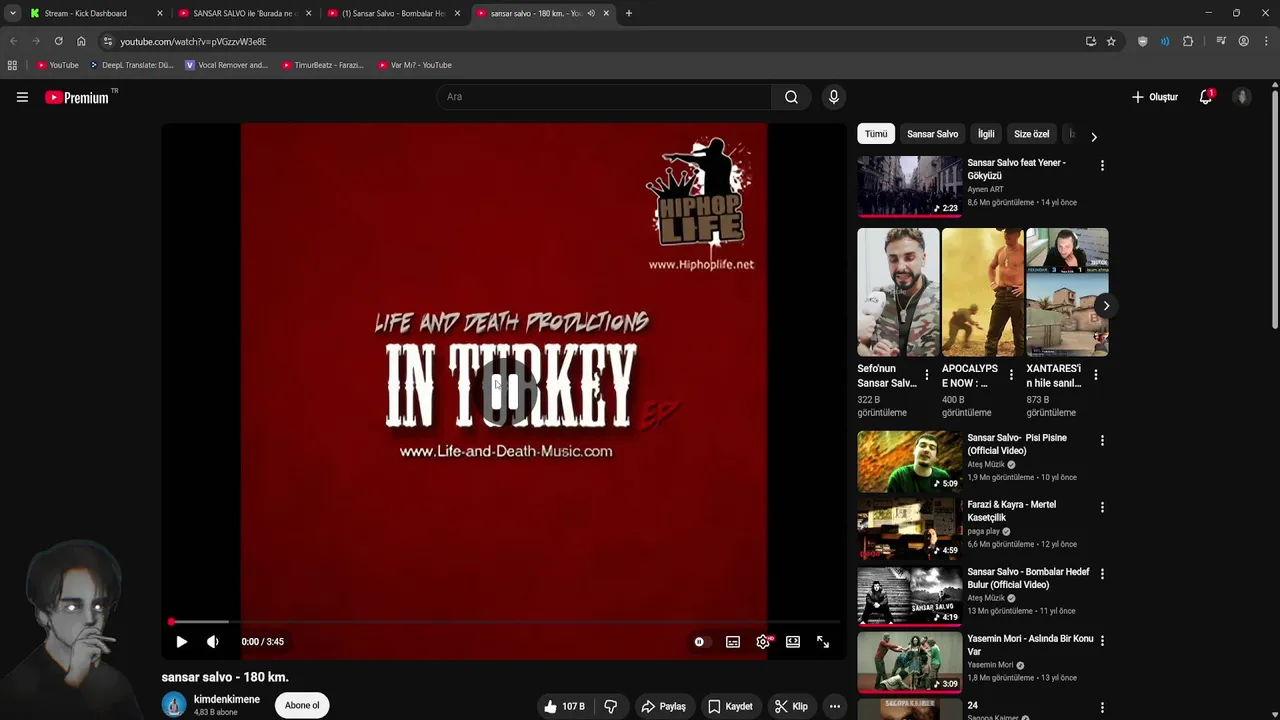Reload the page

[x=58, y=41]
